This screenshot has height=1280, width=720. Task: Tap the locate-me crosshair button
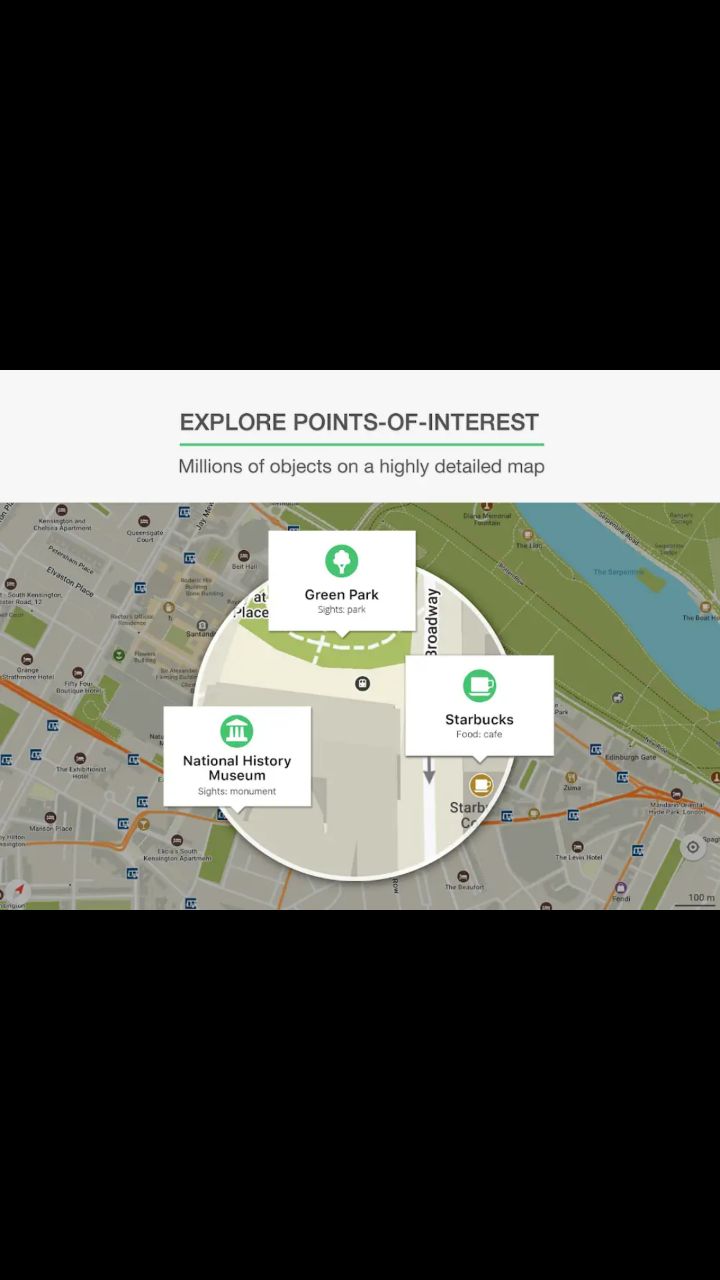pos(692,846)
